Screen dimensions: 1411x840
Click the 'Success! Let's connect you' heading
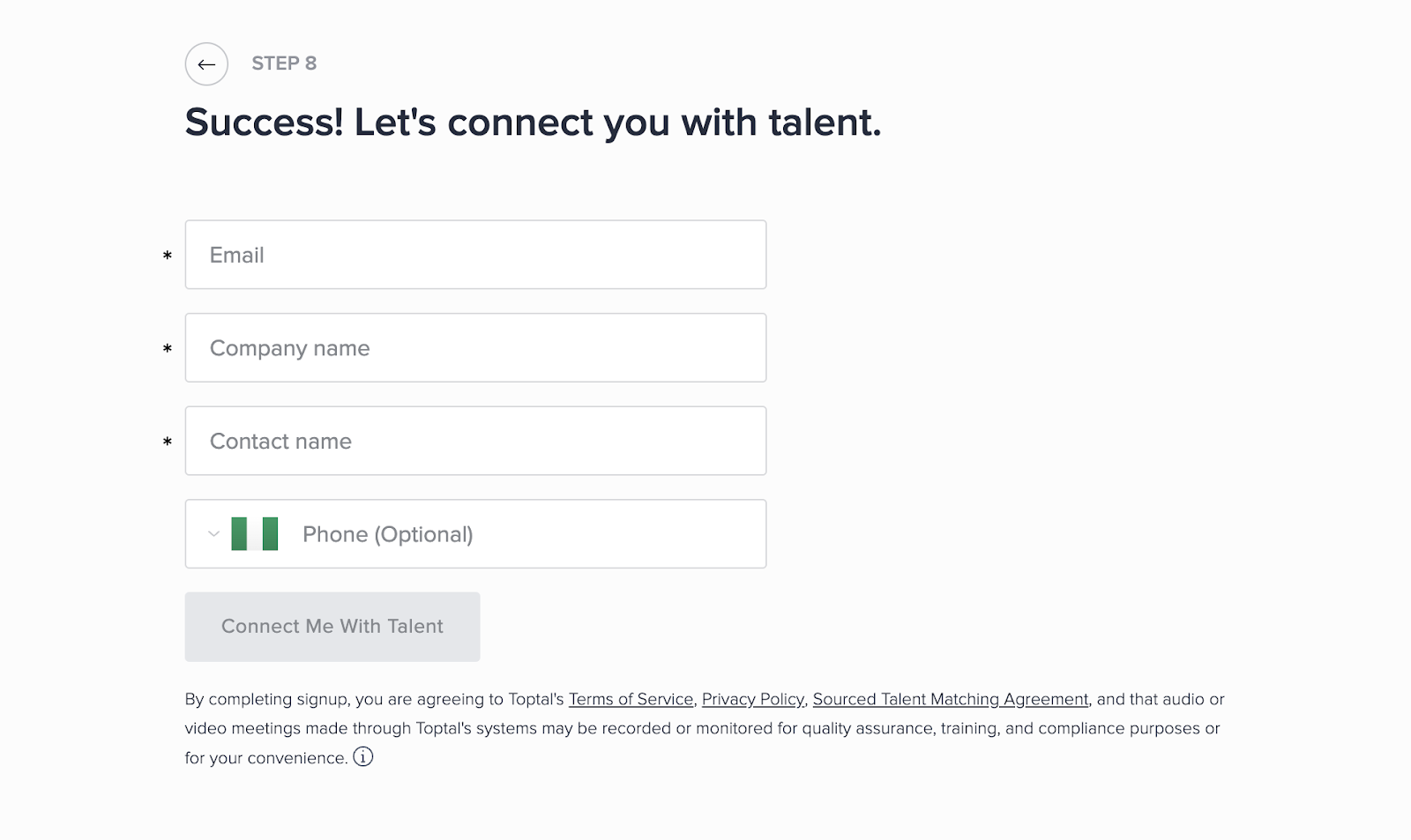pos(533,123)
